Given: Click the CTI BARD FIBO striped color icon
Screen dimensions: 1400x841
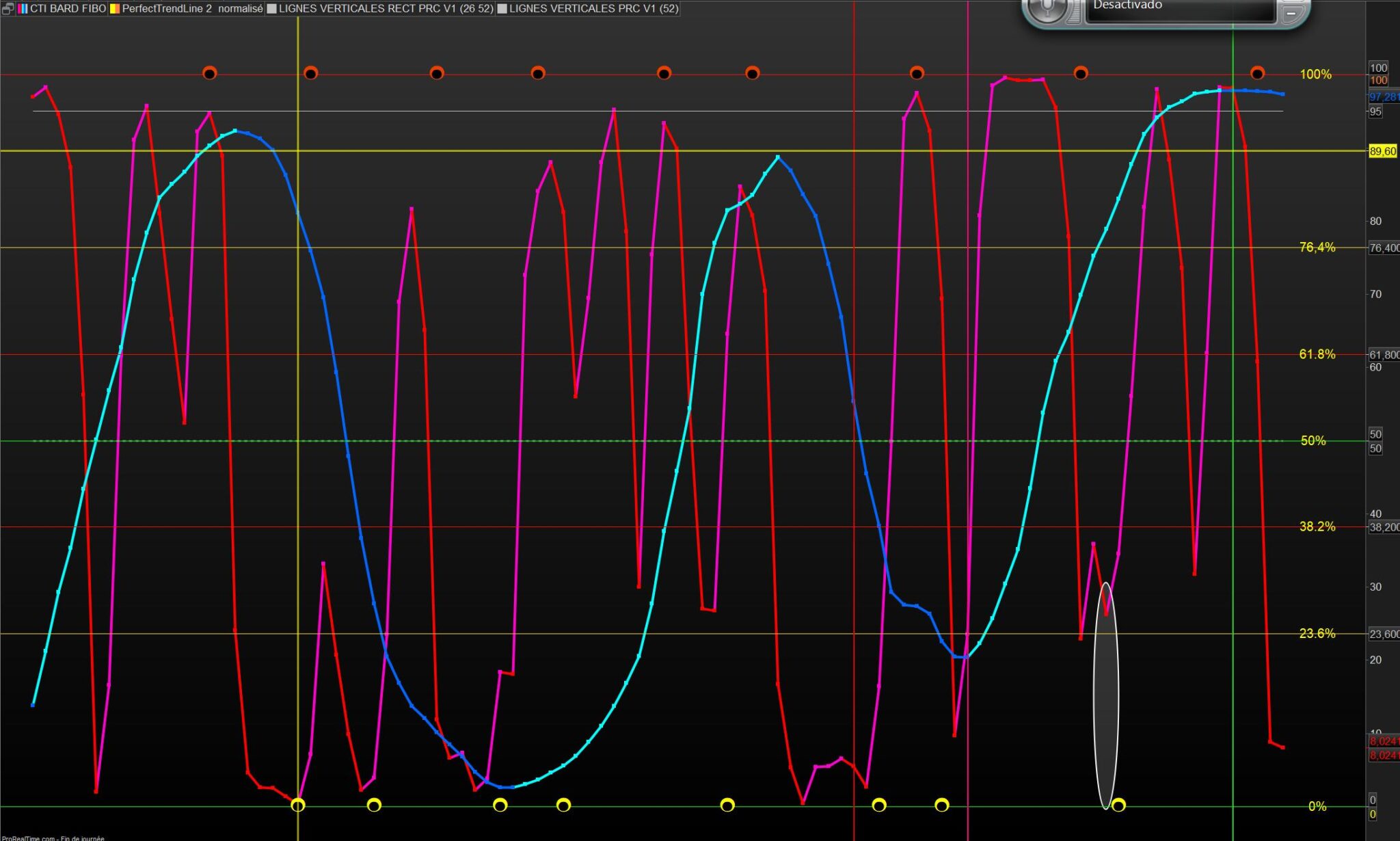Looking at the screenshot, I should pos(23,9).
